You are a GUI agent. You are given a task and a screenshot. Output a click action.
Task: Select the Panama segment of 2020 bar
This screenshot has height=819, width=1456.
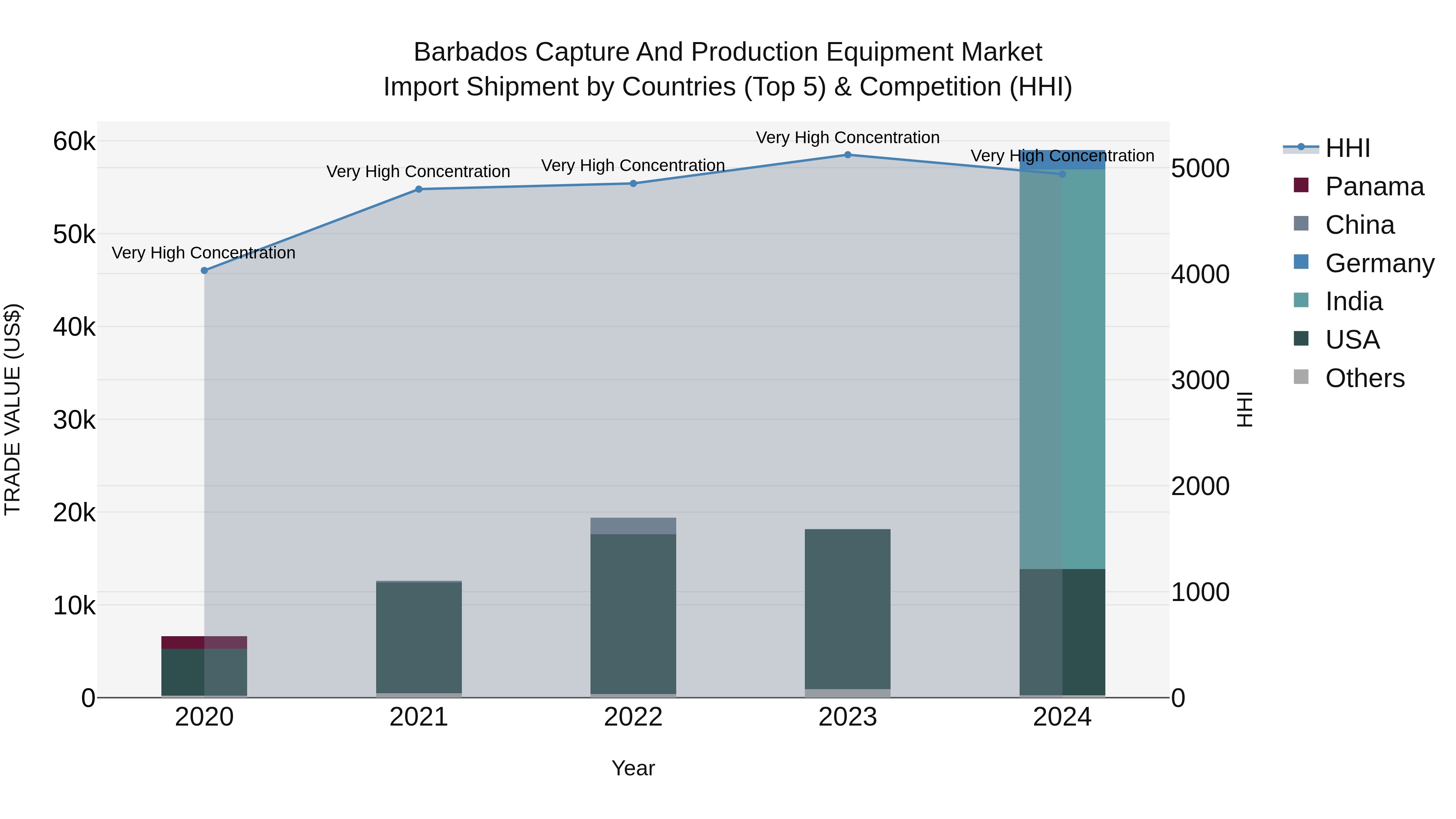point(204,643)
